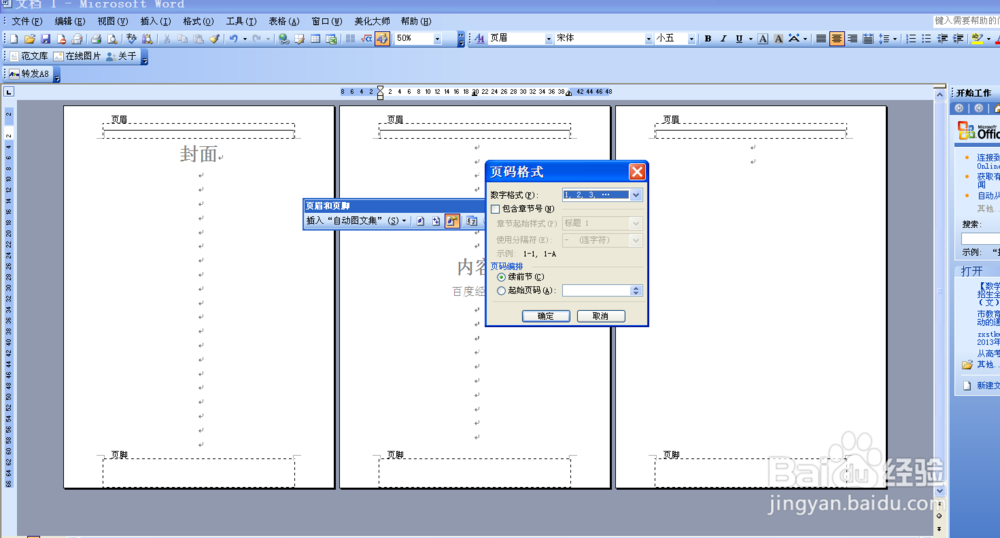
Task: Run the Spelling and Grammar check icon
Action: pos(131,39)
